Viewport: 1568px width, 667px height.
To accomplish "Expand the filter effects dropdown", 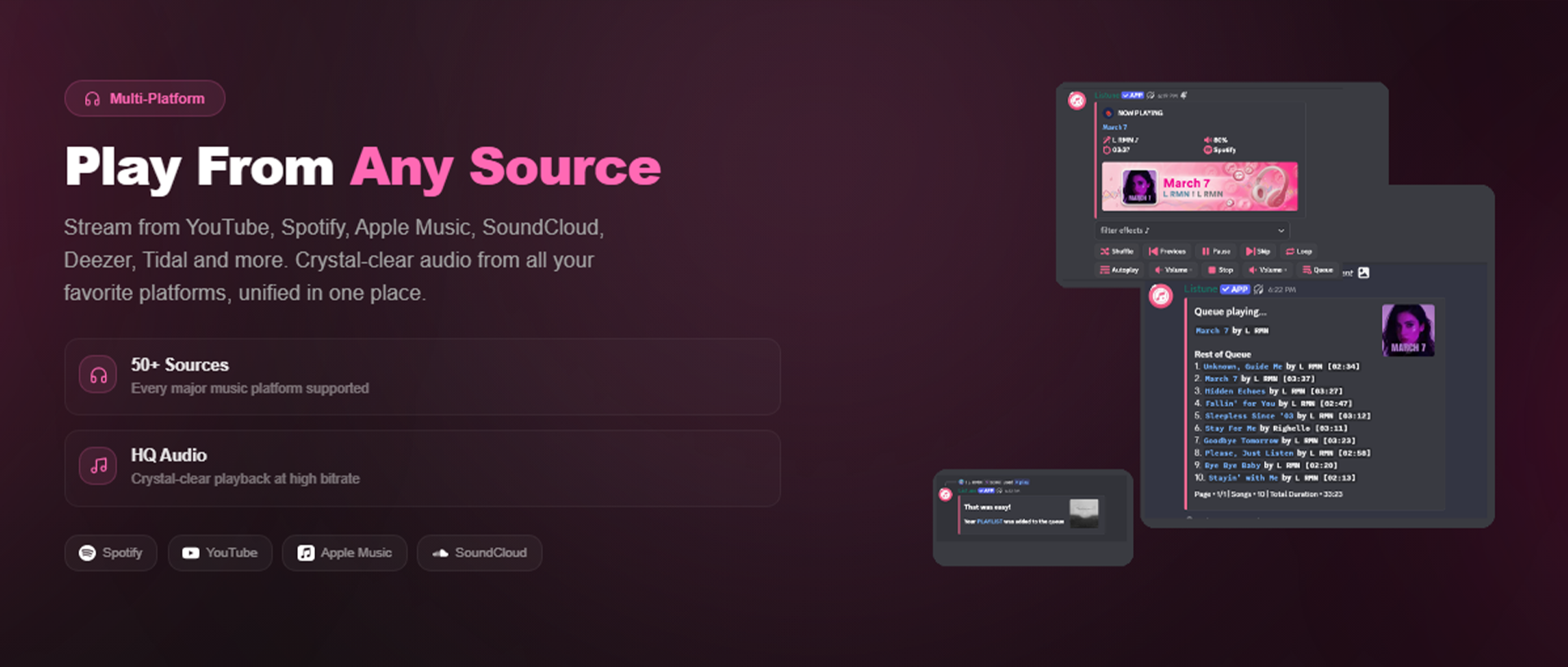I will [x=1192, y=230].
